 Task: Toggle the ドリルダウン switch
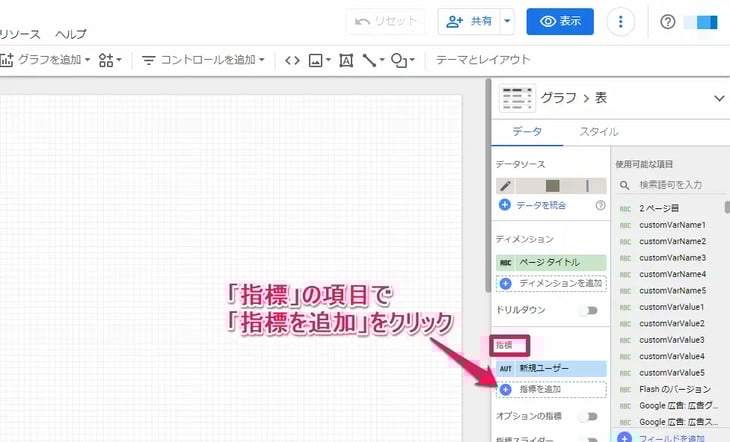[590, 310]
